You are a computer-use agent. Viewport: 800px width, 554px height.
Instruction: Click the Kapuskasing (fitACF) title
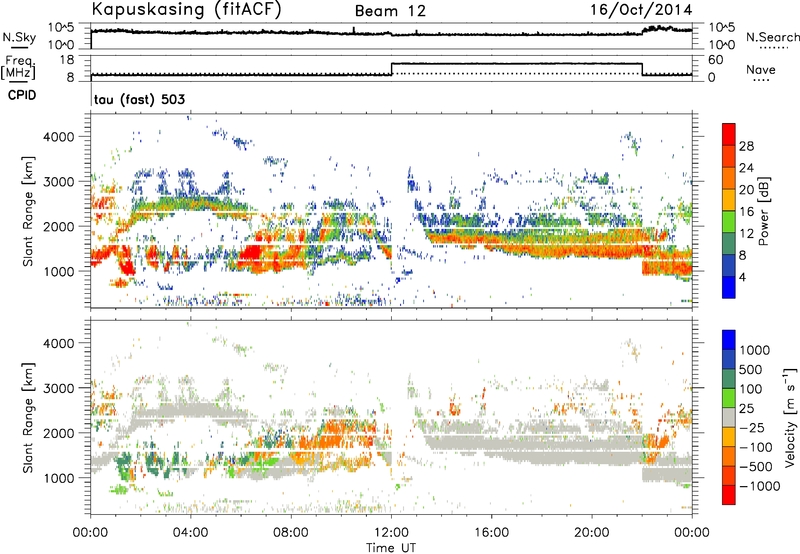pos(186,10)
